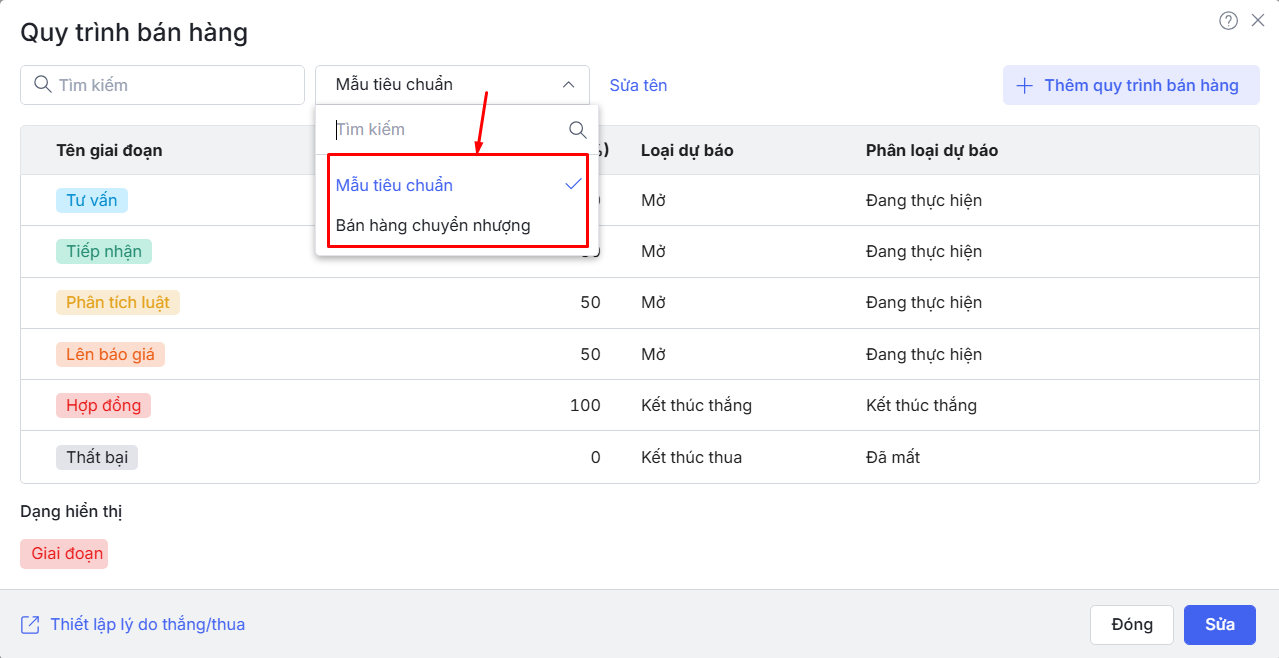Image resolution: width=1279 pixels, height=658 pixels.
Task: Click the external link icon near win/loss setup
Action: [30, 625]
